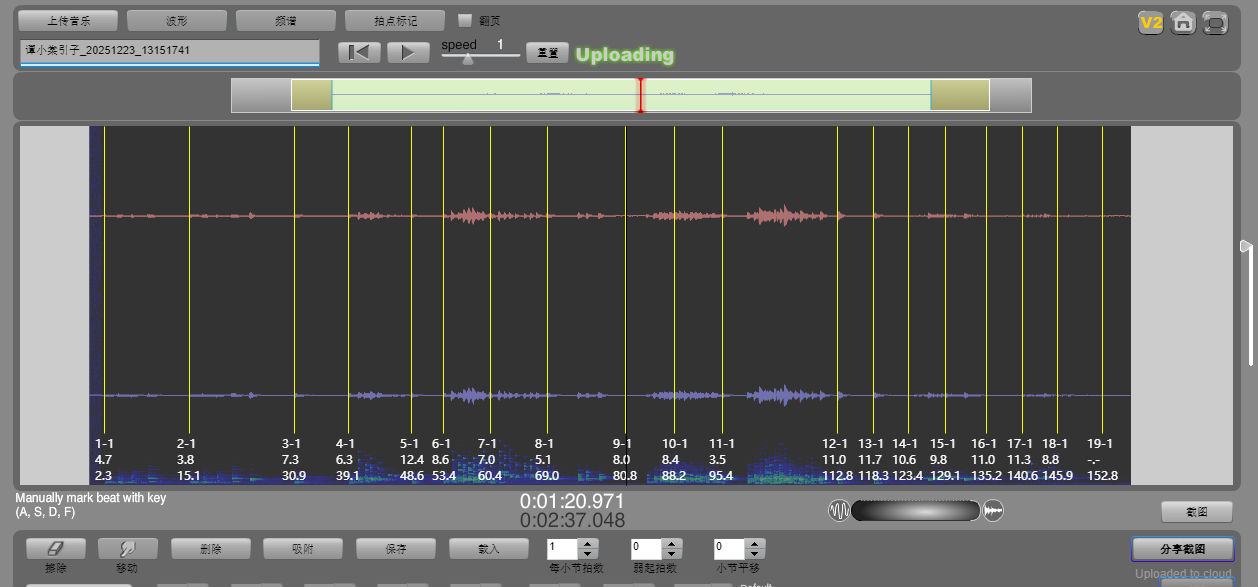Screen dimensions: 1258x587
Task: Select the move (移动) tool
Action: click(x=127, y=549)
